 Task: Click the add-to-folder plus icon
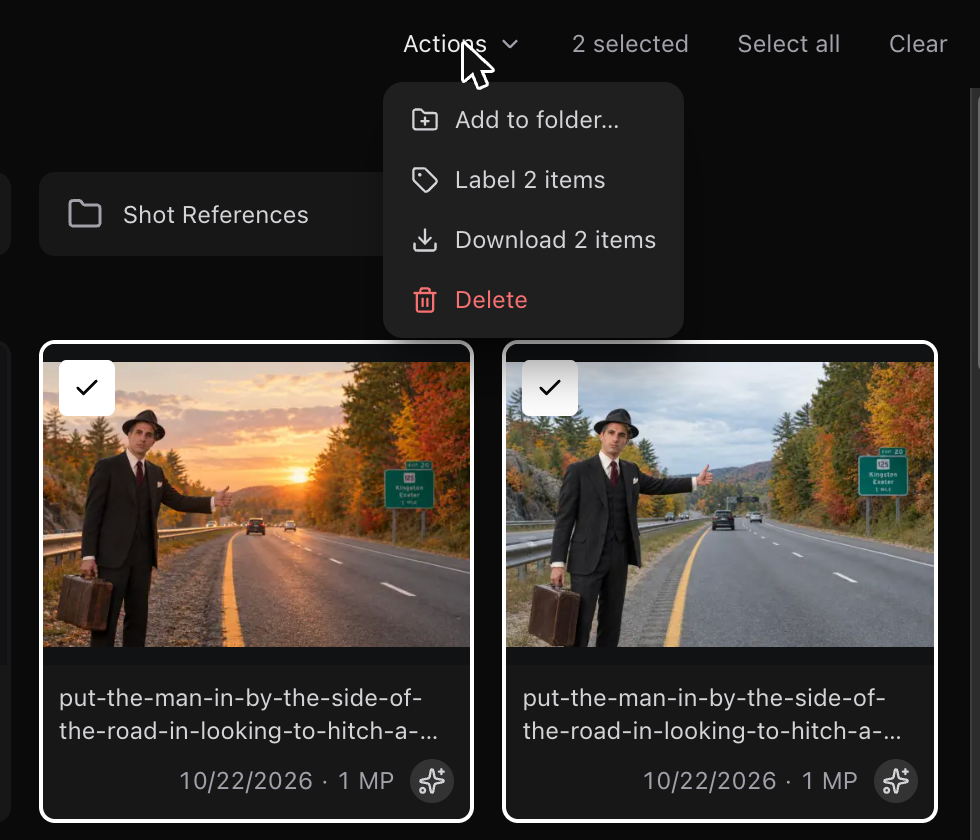point(425,120)
